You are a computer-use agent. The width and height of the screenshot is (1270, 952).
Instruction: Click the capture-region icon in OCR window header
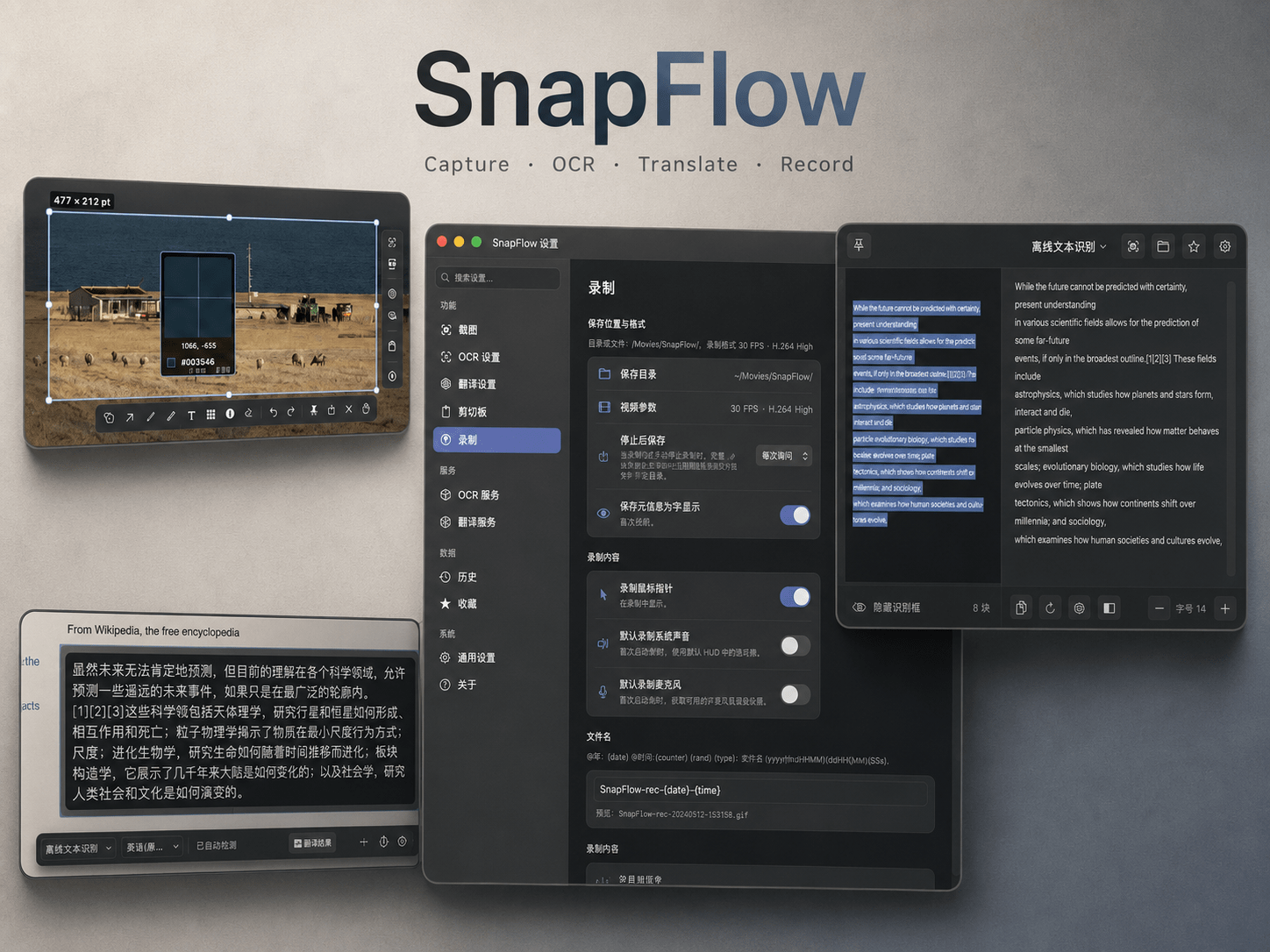point(1133,246)
